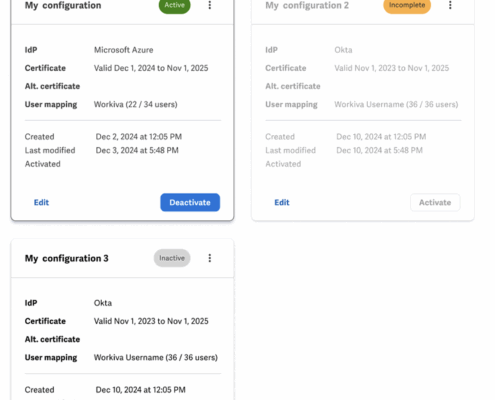
Task: Click Okta IdP value in configuration 3
Action: click(103, 303)
